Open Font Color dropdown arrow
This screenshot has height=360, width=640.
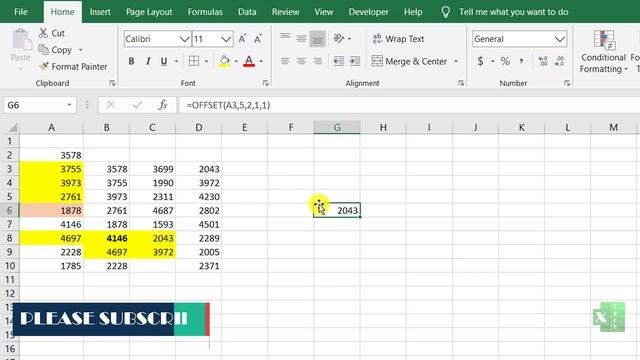[x=261, y=61]
